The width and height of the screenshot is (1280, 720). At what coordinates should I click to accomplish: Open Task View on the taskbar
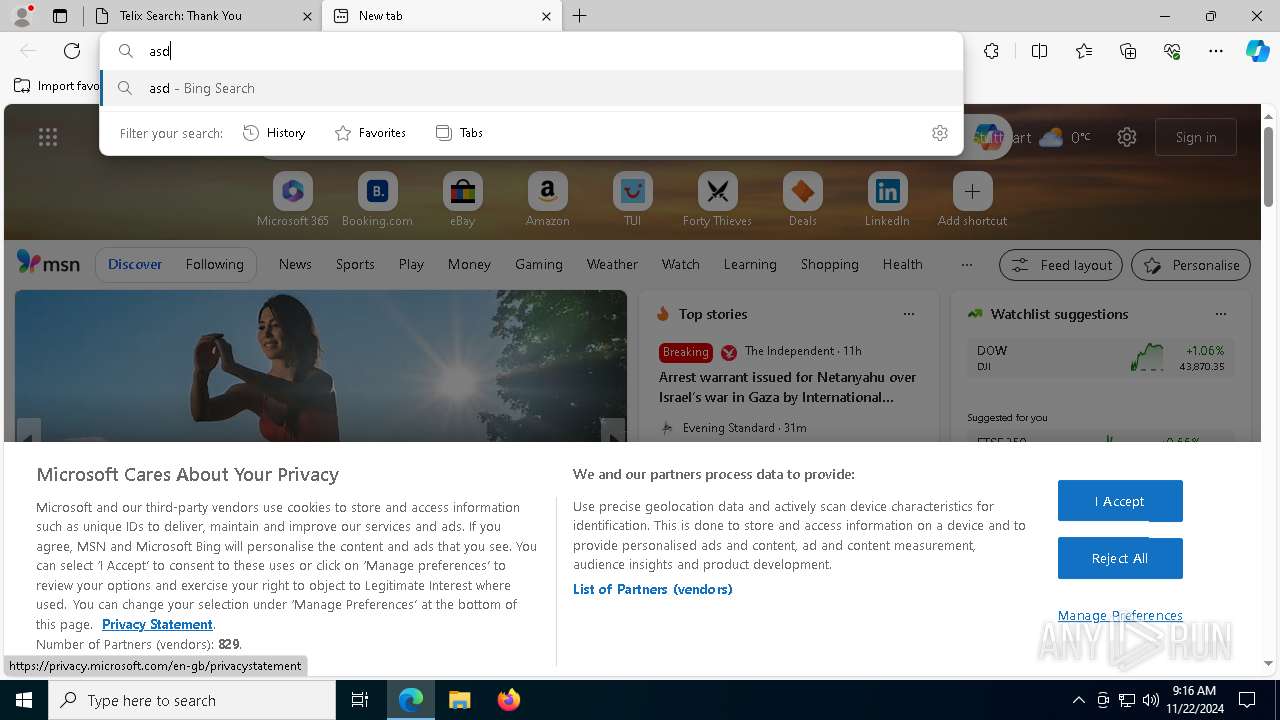coord(360,700)
